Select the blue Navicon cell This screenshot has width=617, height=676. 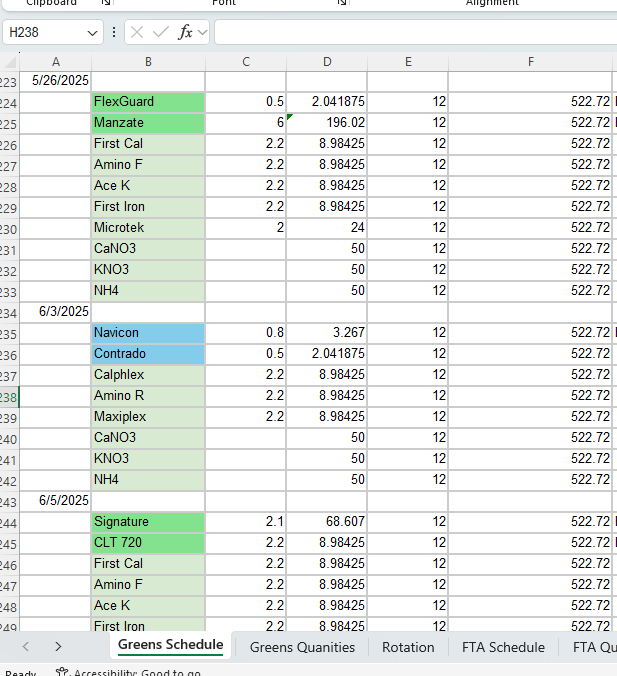coord(147,332)
